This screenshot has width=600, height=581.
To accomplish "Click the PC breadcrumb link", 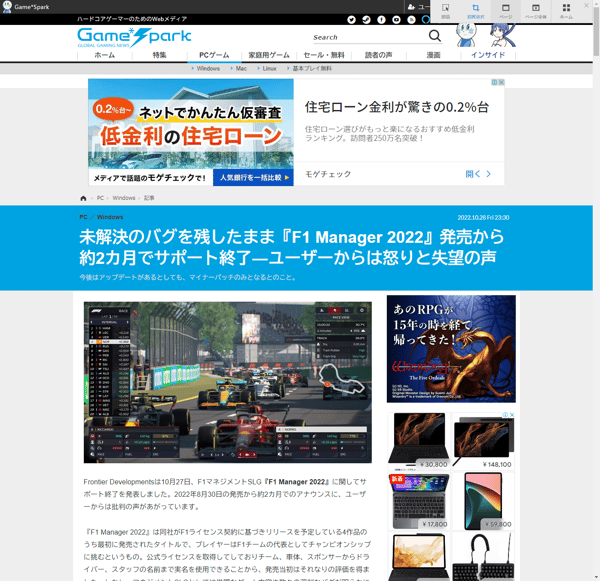I will tap(100, 198).
